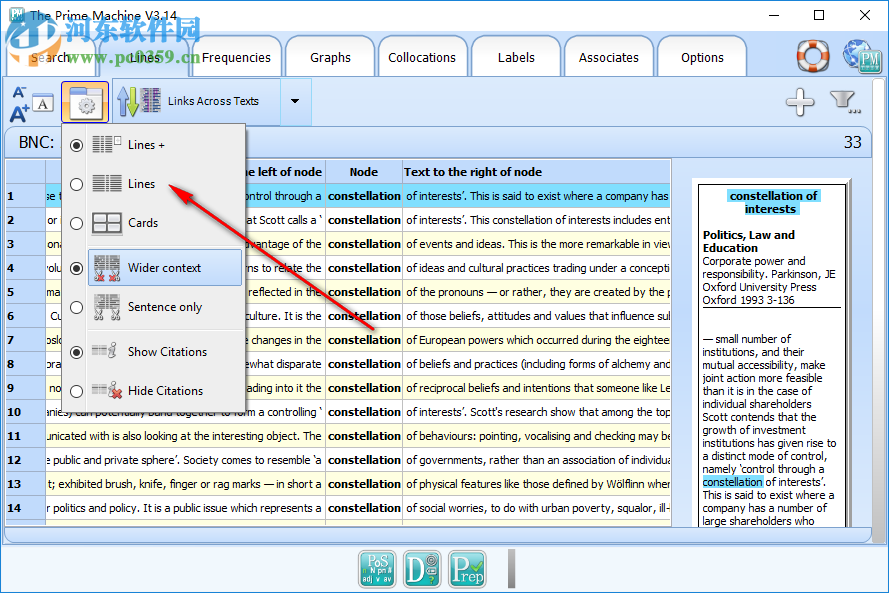Switch to the Graphs tab
889x593 pixels.
tap(330, 57)
